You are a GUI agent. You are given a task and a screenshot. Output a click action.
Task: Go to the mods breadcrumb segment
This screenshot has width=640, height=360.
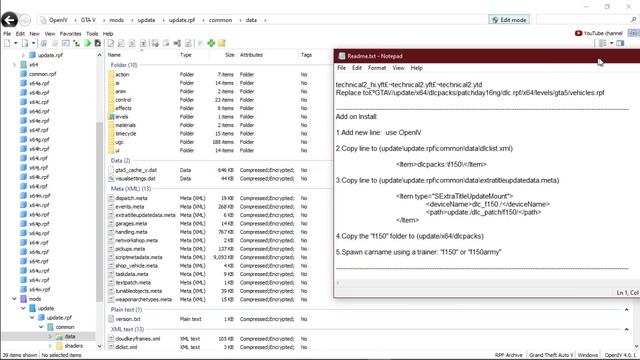coord(116,20)
